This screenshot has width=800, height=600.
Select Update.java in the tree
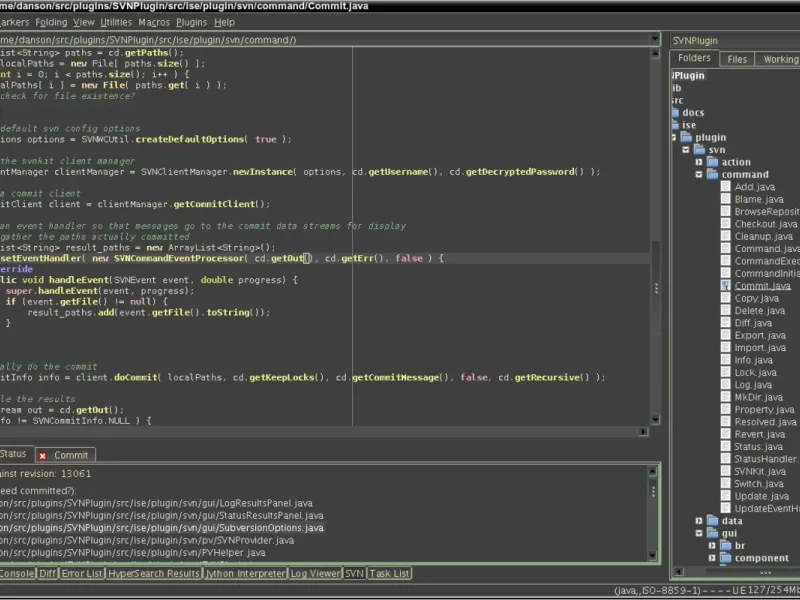pos(761,496)
